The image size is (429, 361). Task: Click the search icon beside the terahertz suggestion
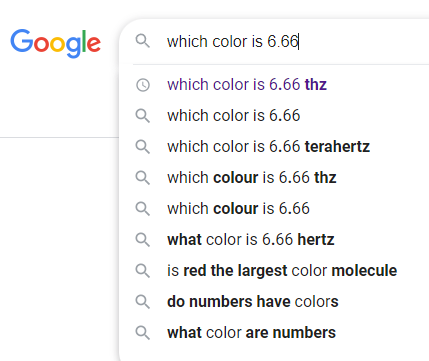tap(143, 147)
